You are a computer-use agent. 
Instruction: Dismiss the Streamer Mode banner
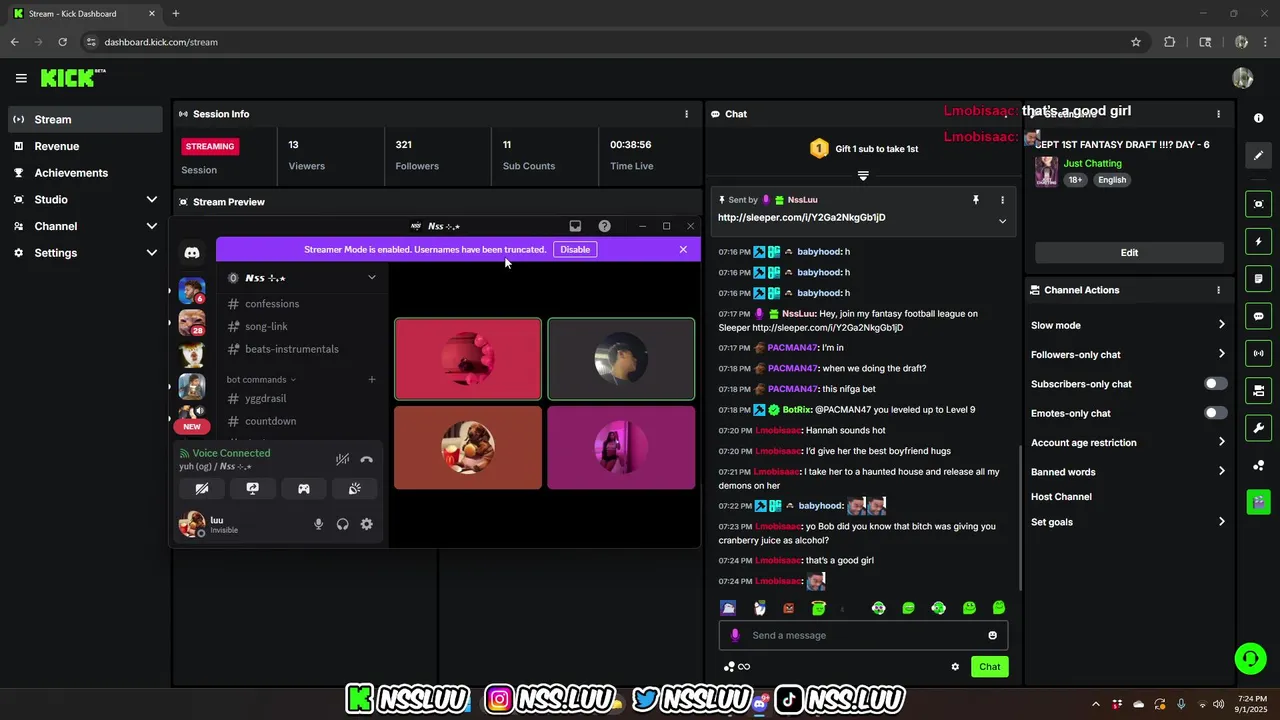point(683,249)
